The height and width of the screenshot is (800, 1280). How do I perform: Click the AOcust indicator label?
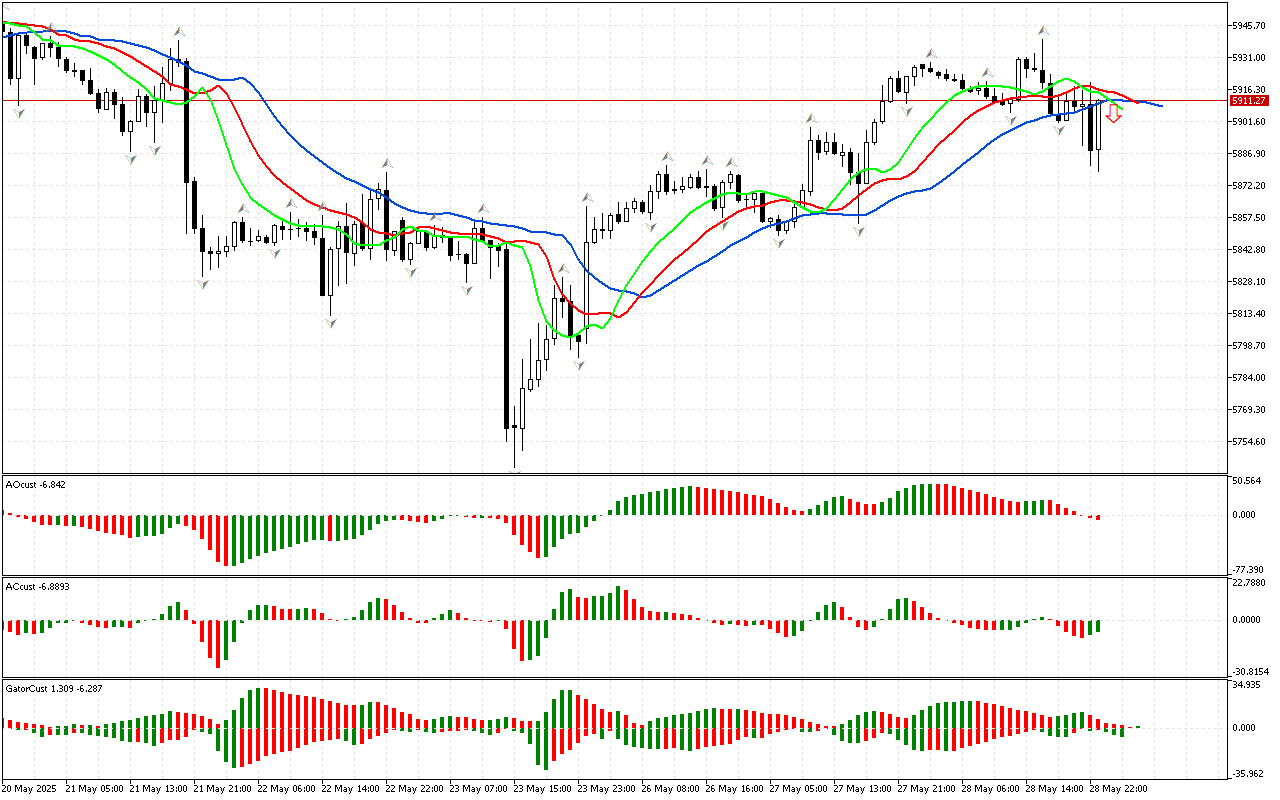click(35, 485)
